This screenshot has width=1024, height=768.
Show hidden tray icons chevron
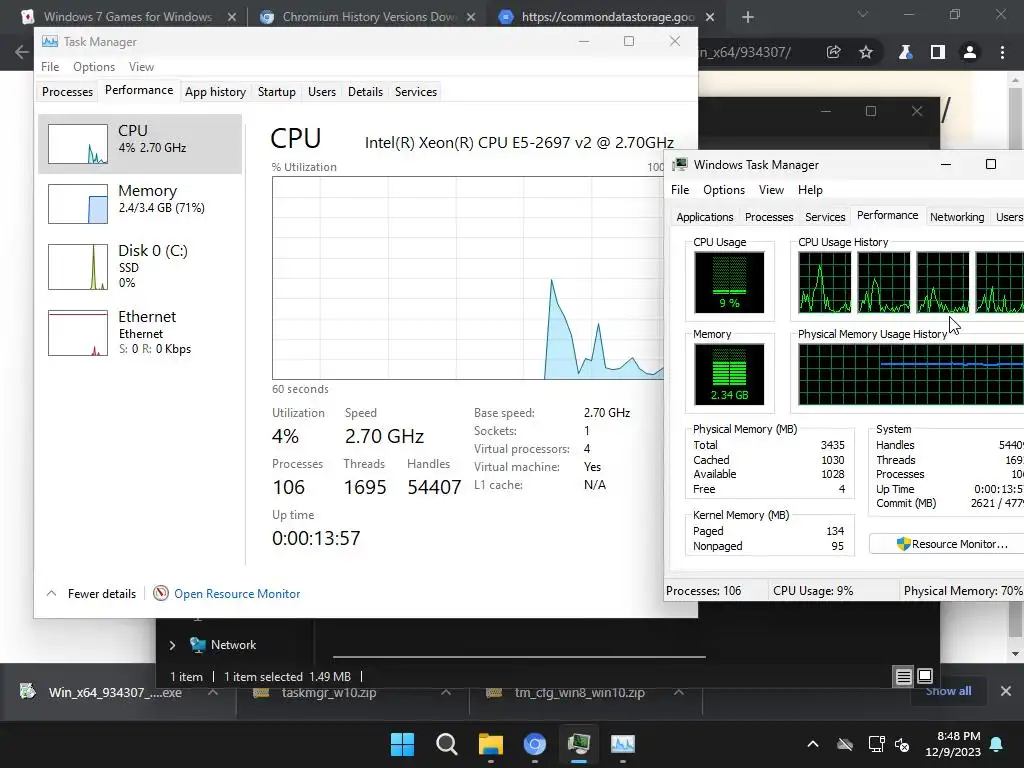(813, 744)
